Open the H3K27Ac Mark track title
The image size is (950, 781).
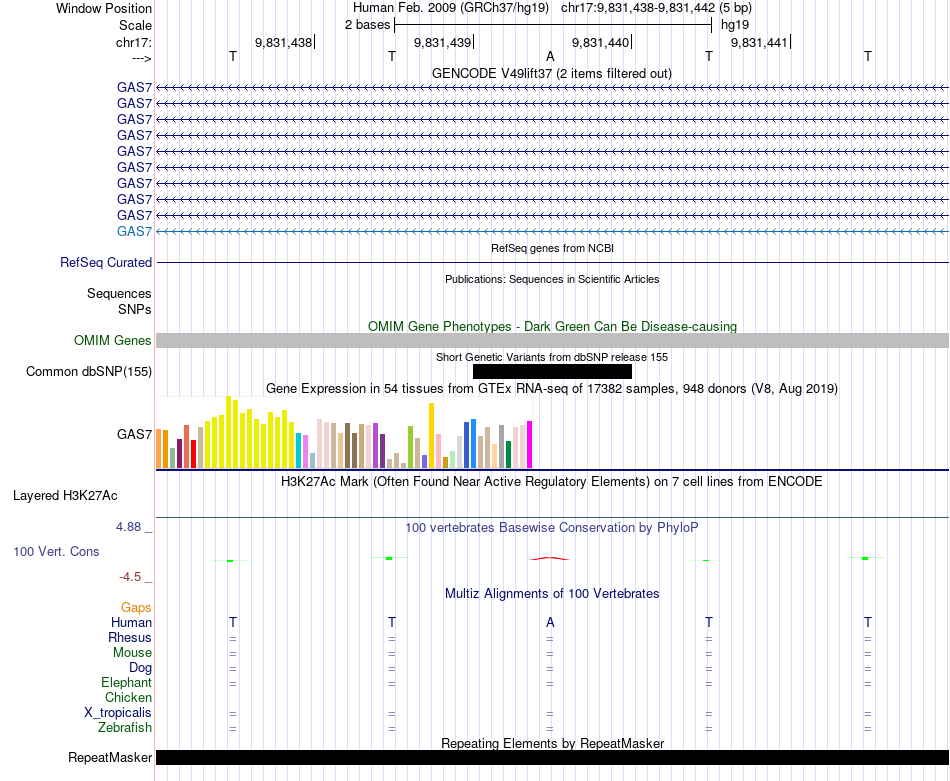[552, 482]
